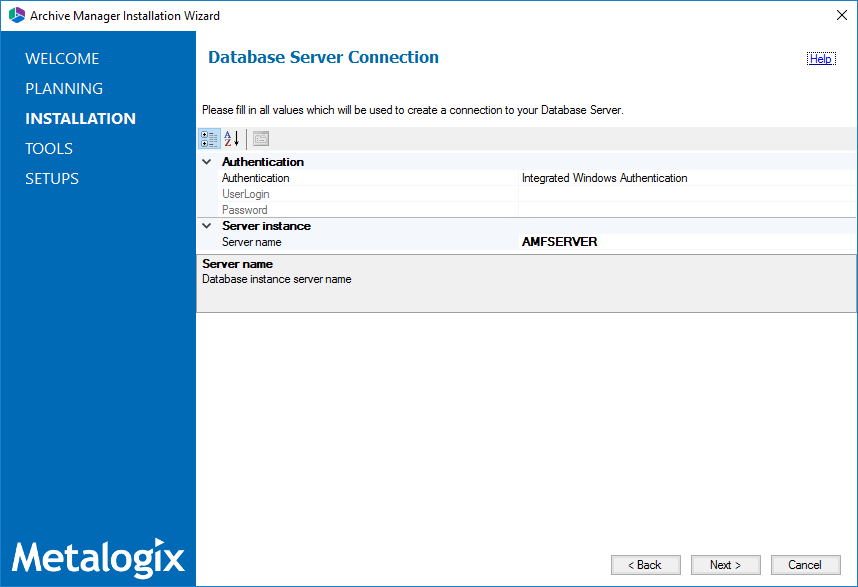The width and height of the screenshot is (858, 587).
Task: Select INSTALLATION in the sidebar
Action: pyautogui.click(x=80, y=119)
